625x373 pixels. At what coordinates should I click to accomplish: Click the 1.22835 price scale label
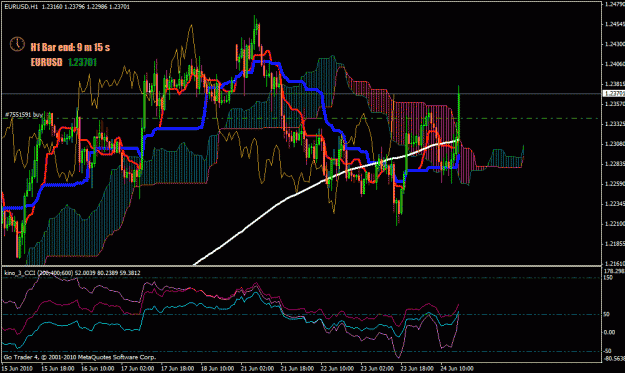(615, 164)
